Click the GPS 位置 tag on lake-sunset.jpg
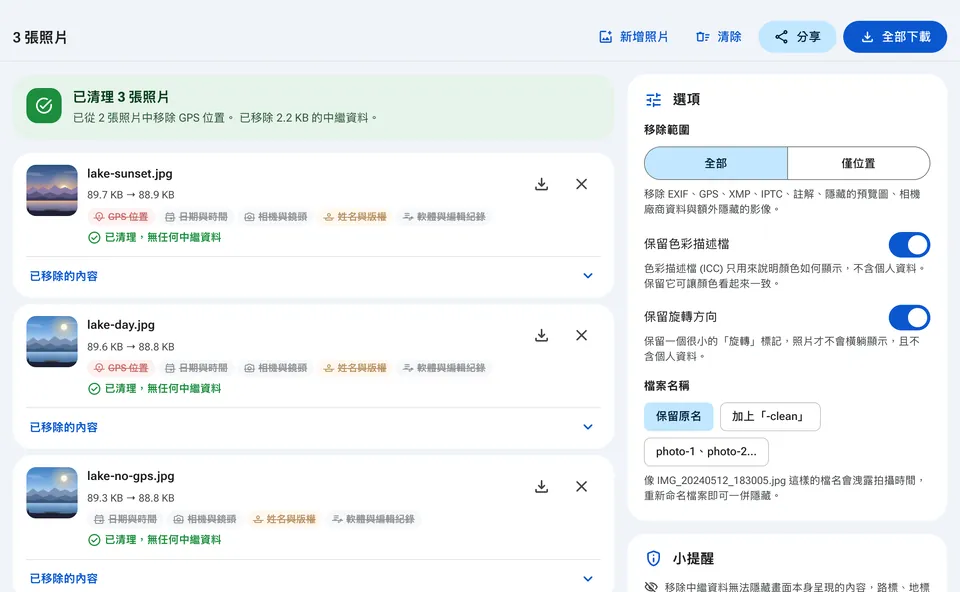This screenshot has height=592, width=960. point(121,217)
